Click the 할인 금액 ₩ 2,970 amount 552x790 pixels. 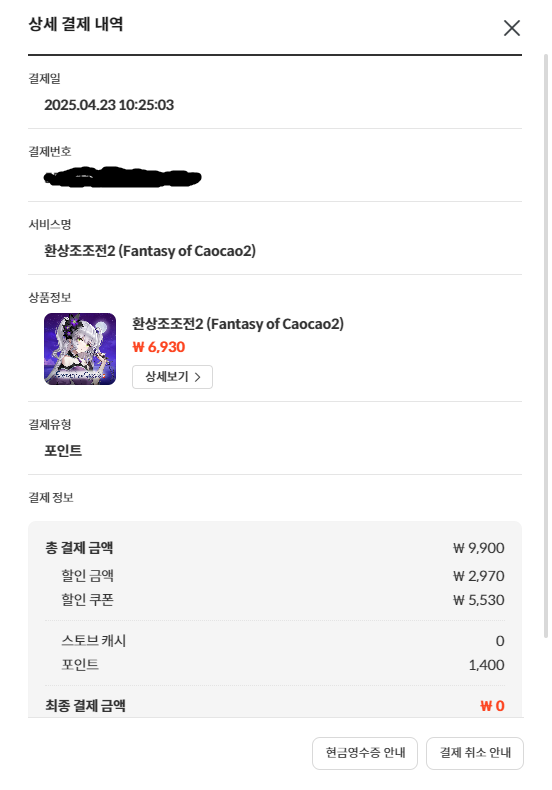(478, 576)
